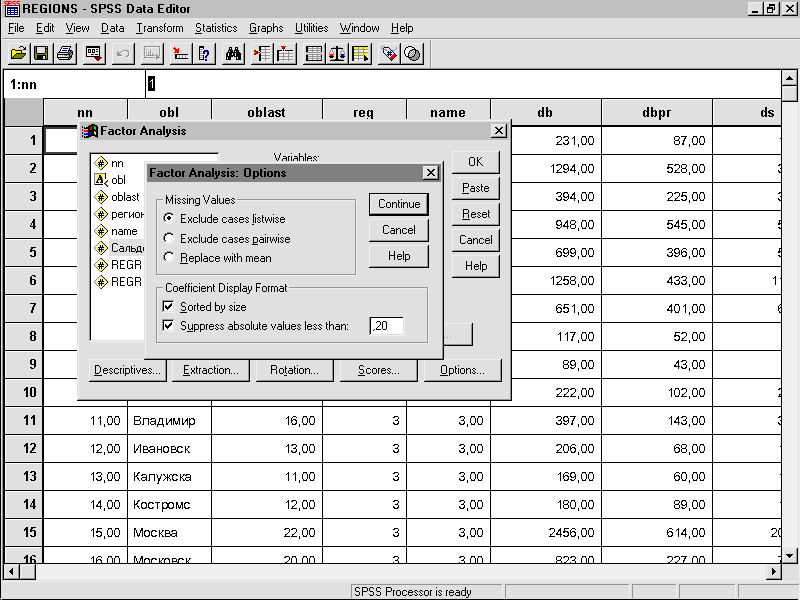Screen dimensions: 800x600
Task: Click the Москва cell in row 15
Action: (x=169, y=533)
